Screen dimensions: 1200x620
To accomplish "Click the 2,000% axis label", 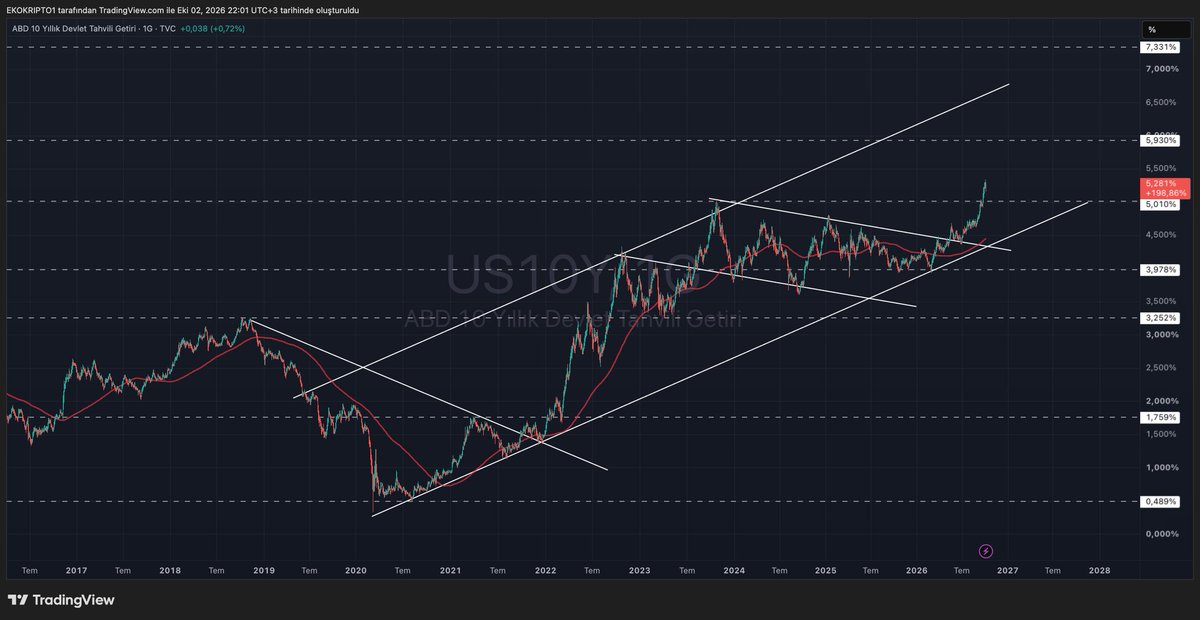I will point(1162,401).
